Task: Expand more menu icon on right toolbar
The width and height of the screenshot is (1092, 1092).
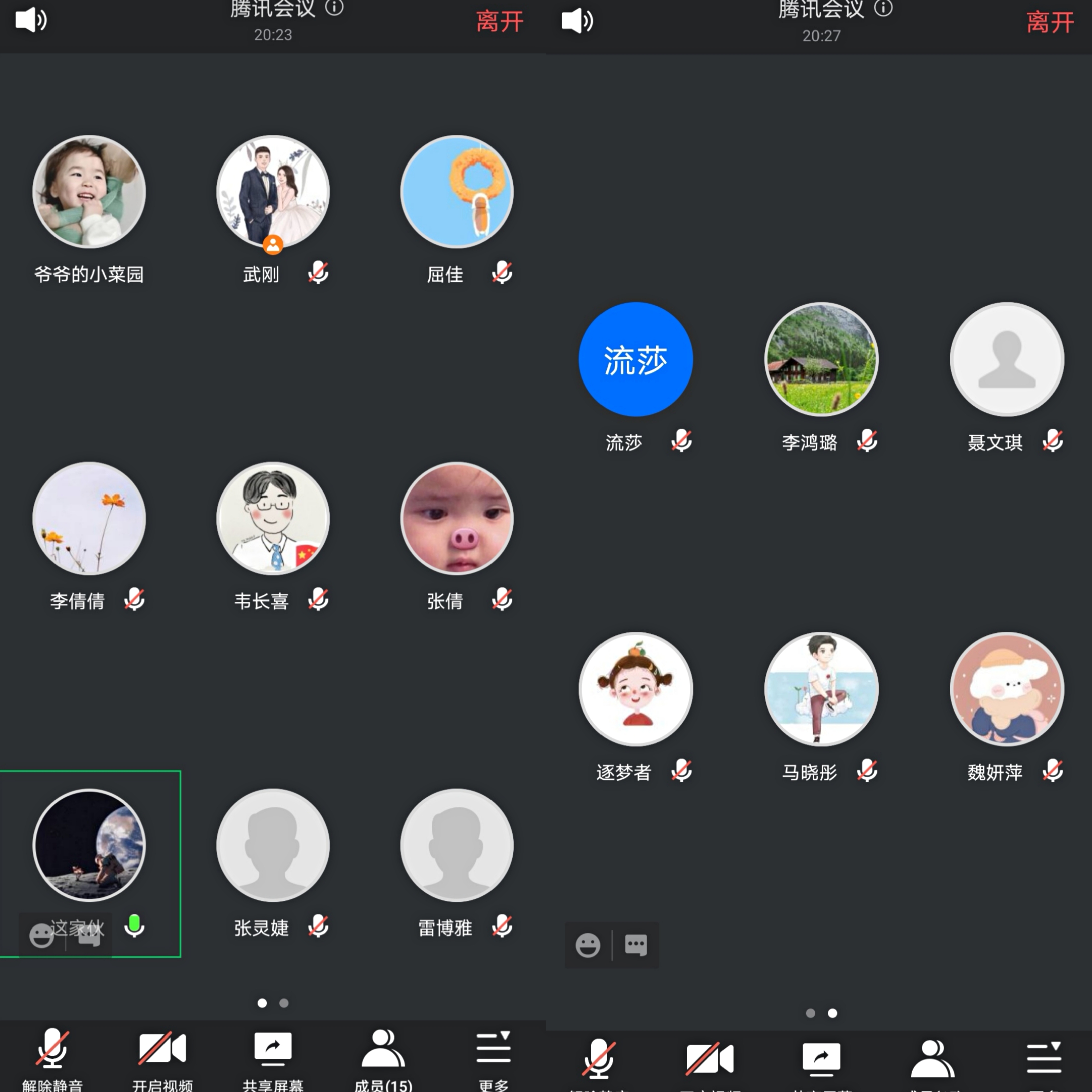Action: 1044,1057
